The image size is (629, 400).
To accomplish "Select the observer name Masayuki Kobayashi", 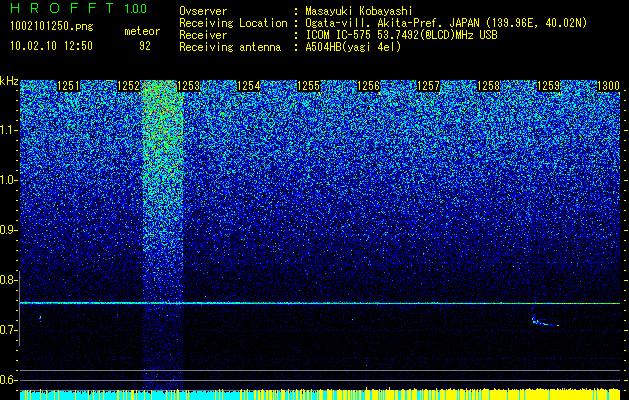I will pyautogui.click(x=359, y=11).
